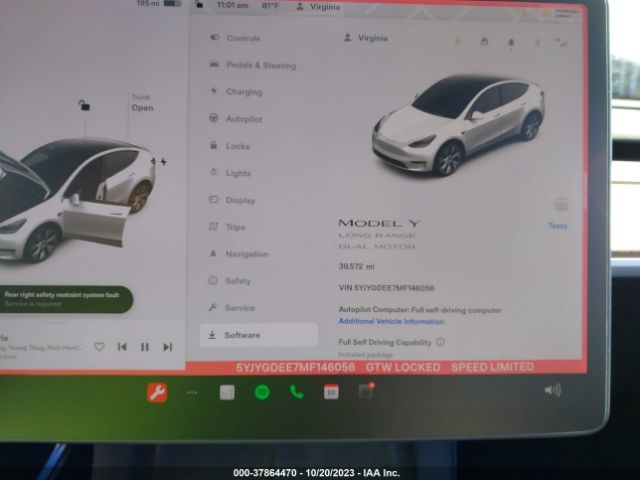
Task: Tap the Trunk Open label
Action: tap(142, 103)
